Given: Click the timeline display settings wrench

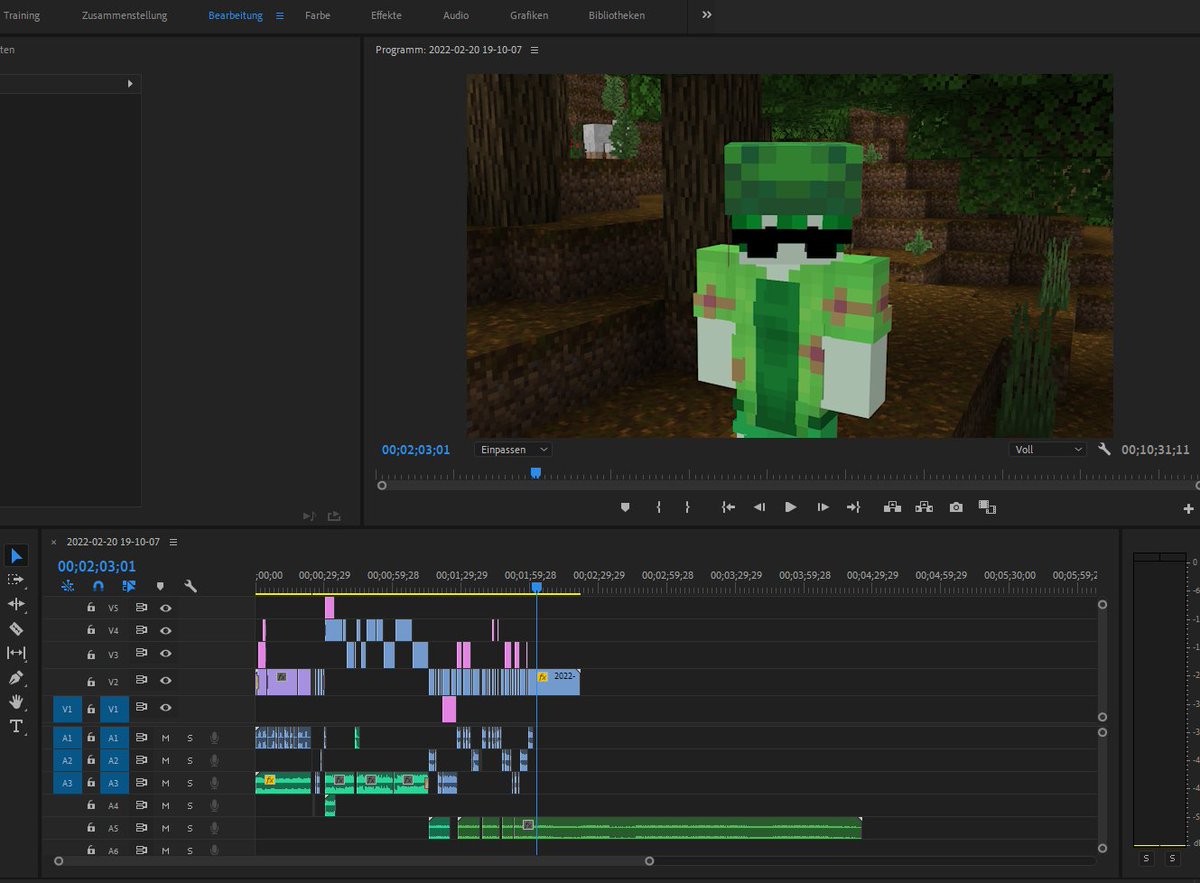Looking at the screenshot, I should click(190, 587).
